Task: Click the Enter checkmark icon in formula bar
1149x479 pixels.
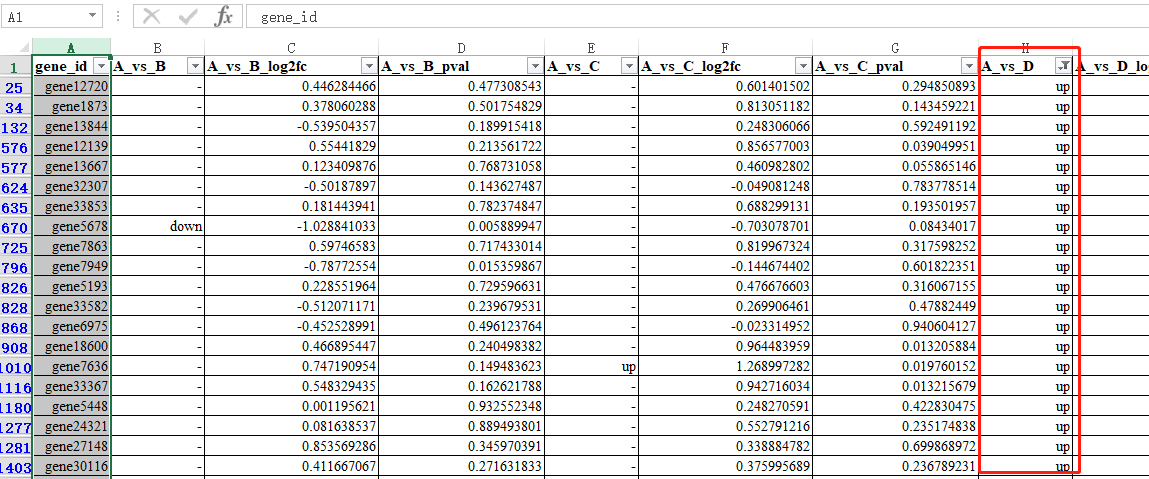Action: (x=187, y=16)
